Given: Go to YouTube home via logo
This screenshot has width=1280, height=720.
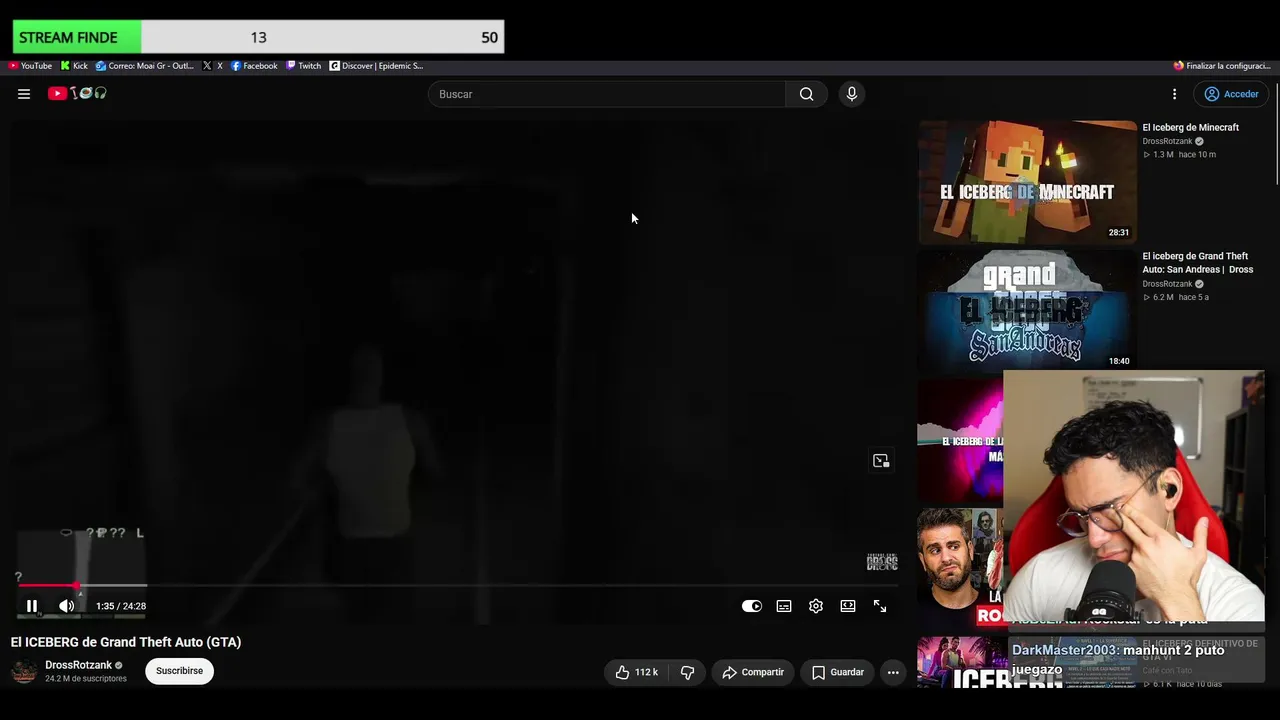Looking at the screenshot, I should coord(77,94).
